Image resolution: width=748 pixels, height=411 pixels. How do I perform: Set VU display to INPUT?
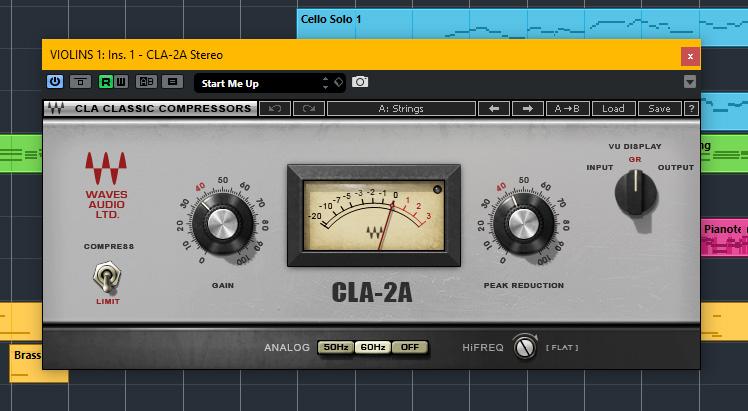[600, 167]
